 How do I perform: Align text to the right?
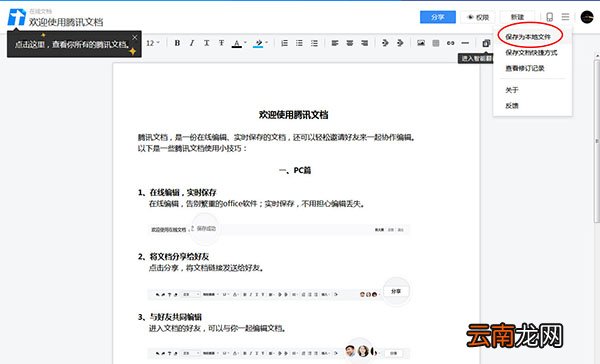(x=365, y=43)
